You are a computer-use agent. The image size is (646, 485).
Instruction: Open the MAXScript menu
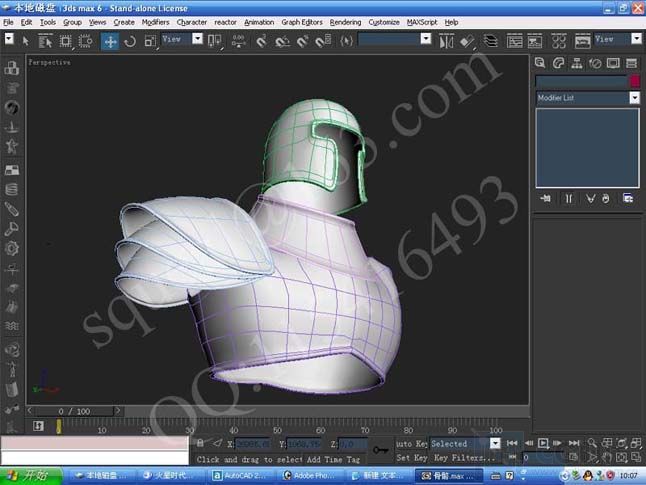pos(421,22)
